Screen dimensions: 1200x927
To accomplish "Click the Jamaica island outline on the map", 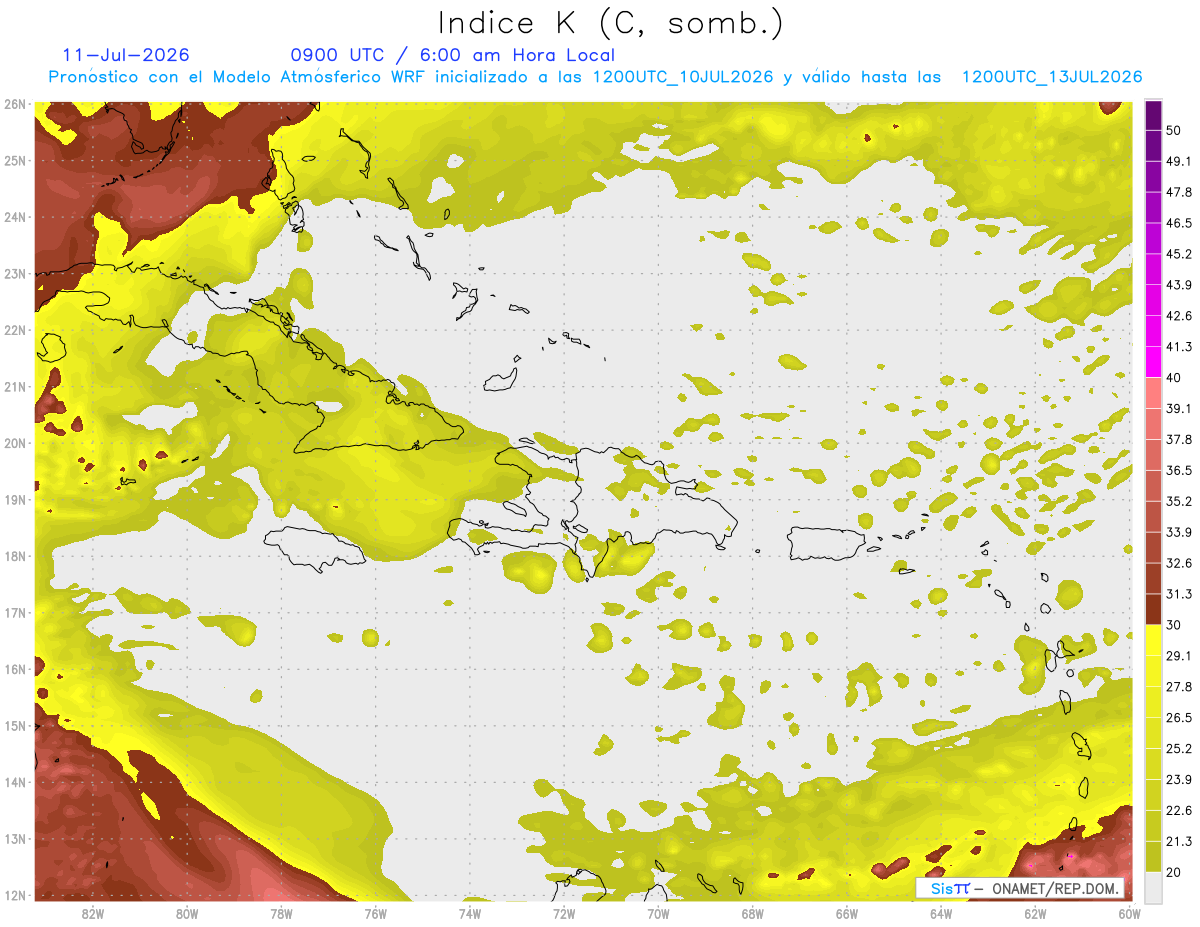I will 315,549.
